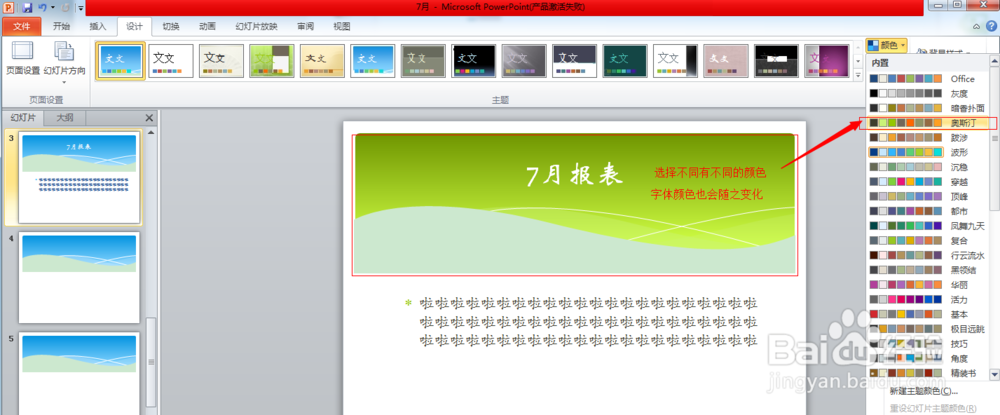Screen dimensions: 1000x415
Task: Click the 7月报表 slide title text
Action: point(574,175)
